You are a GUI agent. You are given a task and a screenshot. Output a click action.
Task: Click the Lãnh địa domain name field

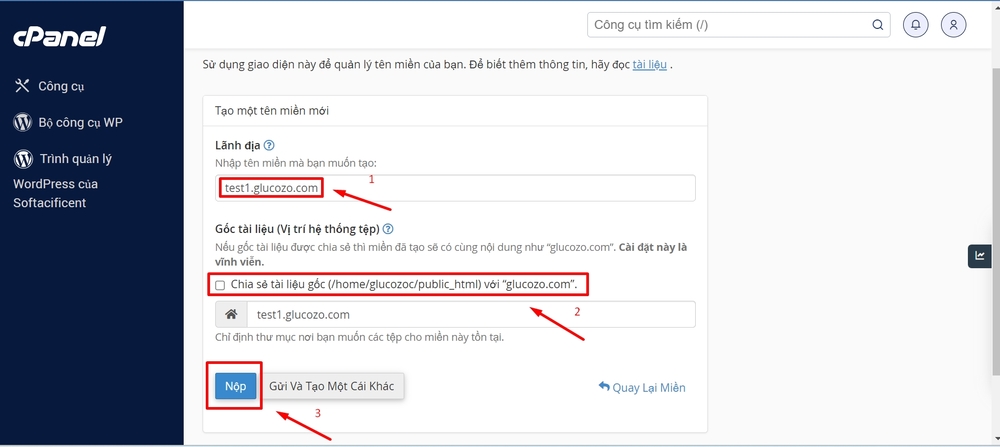point(455,188)
